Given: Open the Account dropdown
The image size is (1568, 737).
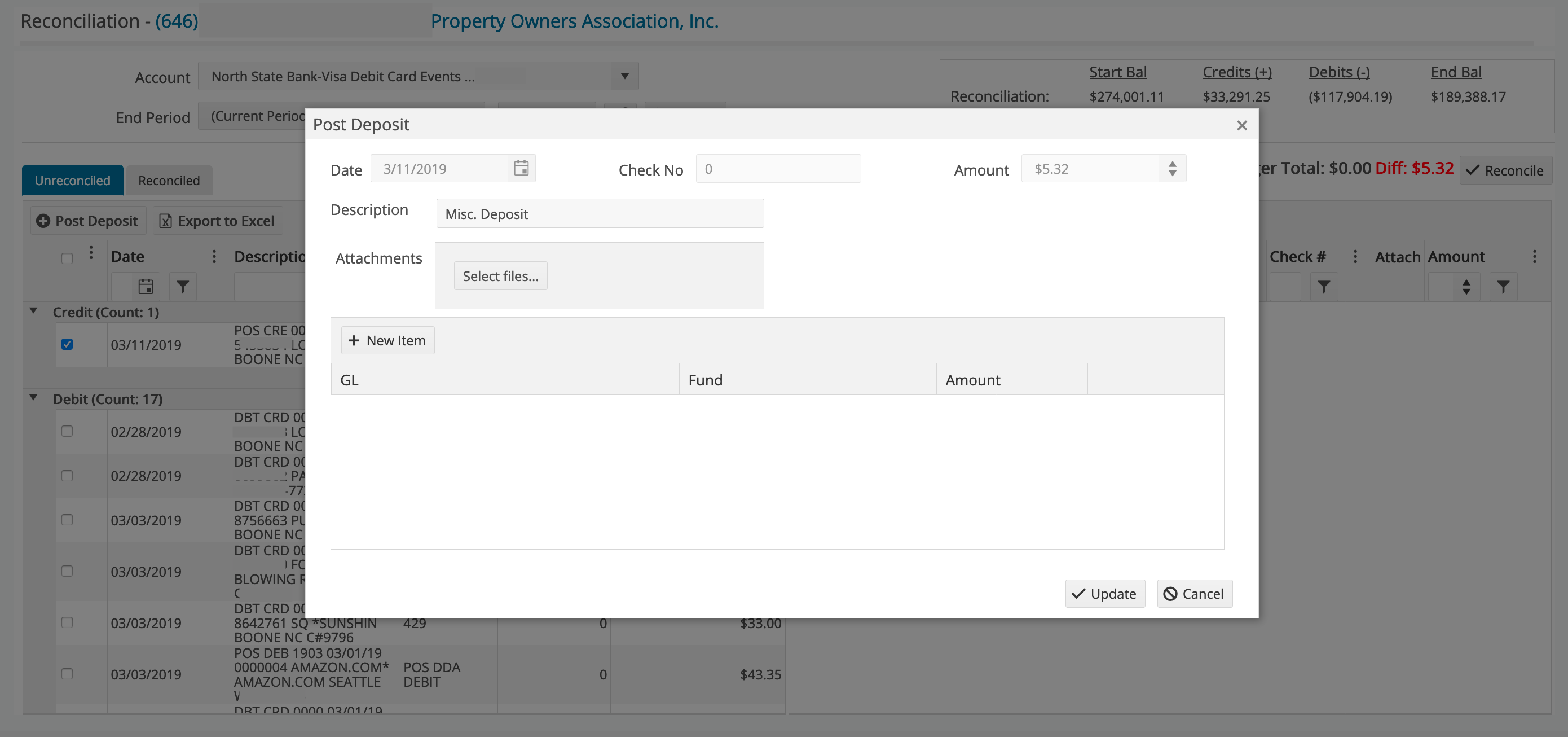Looking at the screenshot, I should 624,76.
